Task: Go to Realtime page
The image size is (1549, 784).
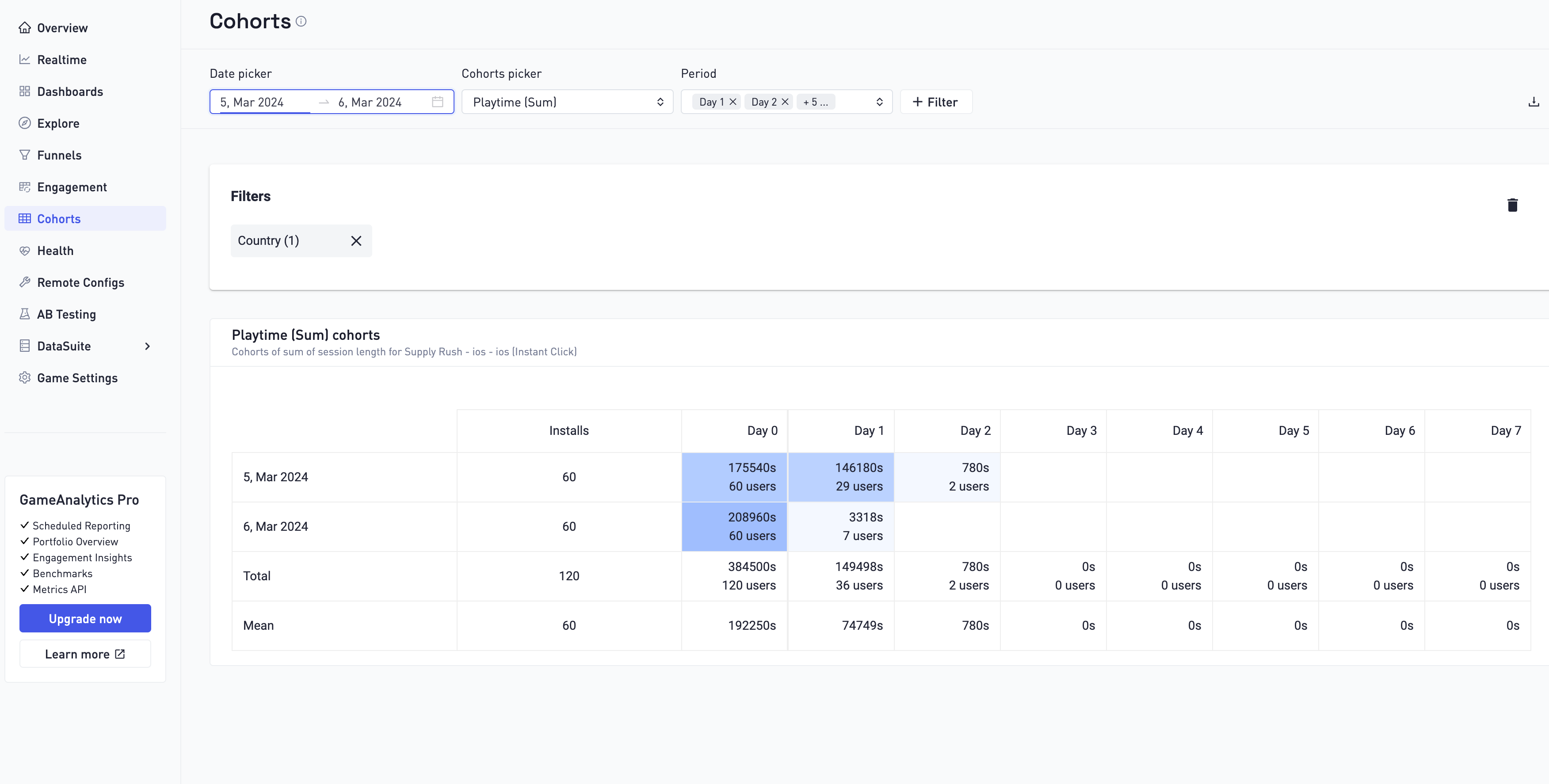Action: pos(62,60)
